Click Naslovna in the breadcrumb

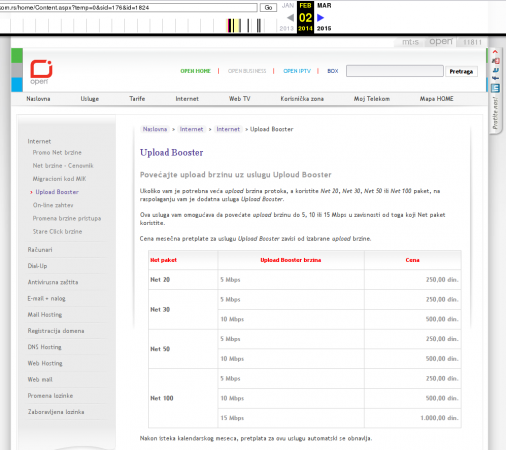(x=155, y=129)
